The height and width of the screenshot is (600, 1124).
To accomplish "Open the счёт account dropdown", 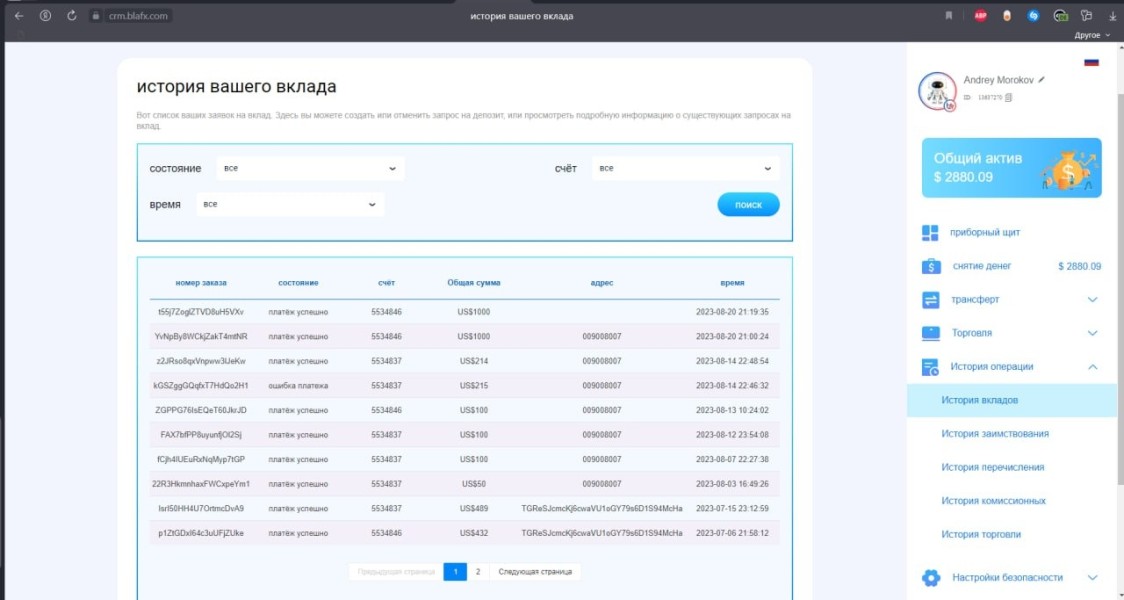I will point(685,168).
